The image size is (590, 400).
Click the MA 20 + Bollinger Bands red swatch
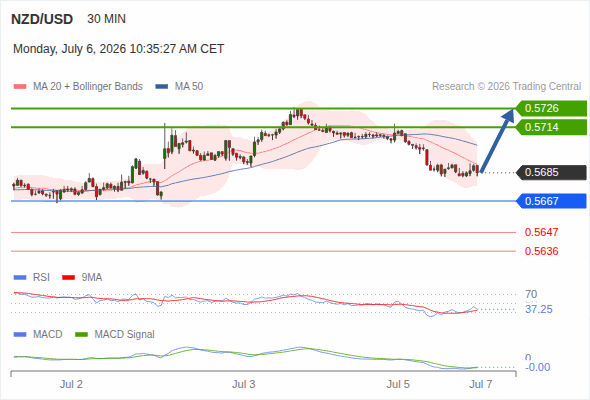pyautogui.click(x=20, y=87)
